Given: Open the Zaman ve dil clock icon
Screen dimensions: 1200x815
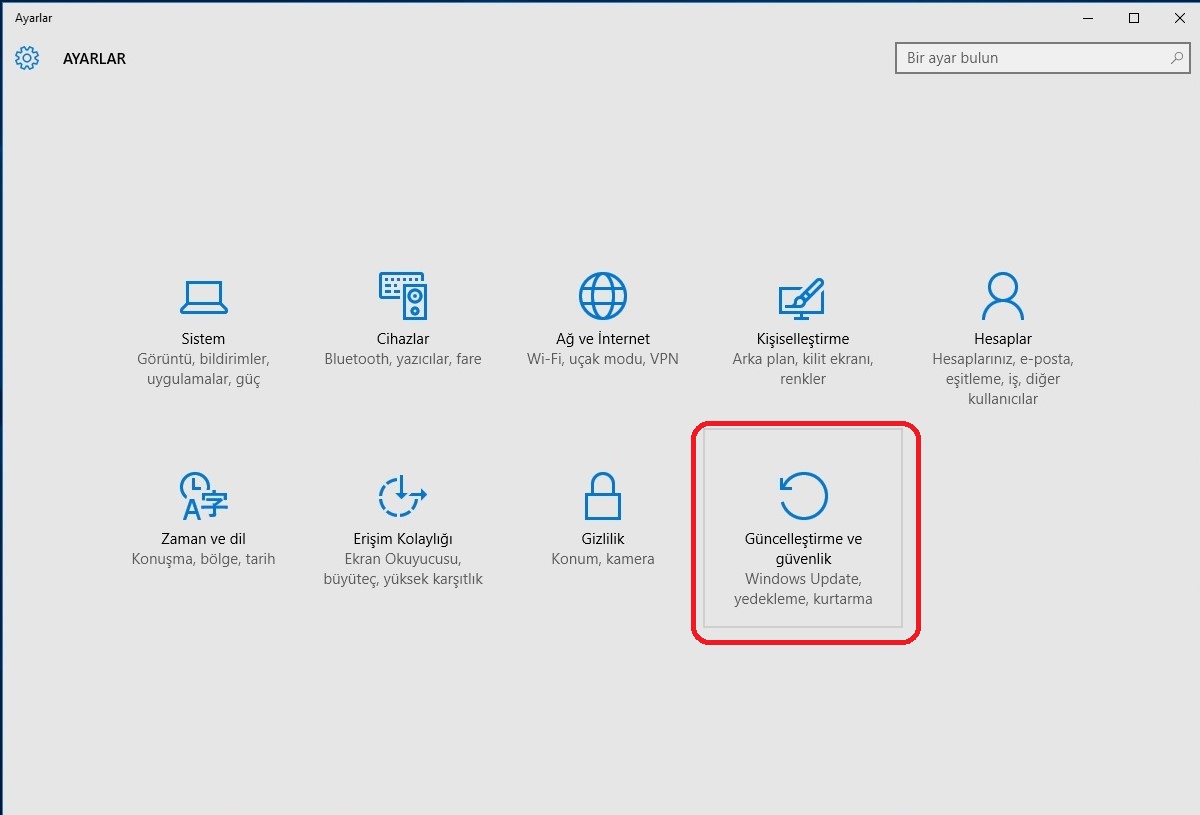Looking at the screenshot, I should (x=203, y=496).
